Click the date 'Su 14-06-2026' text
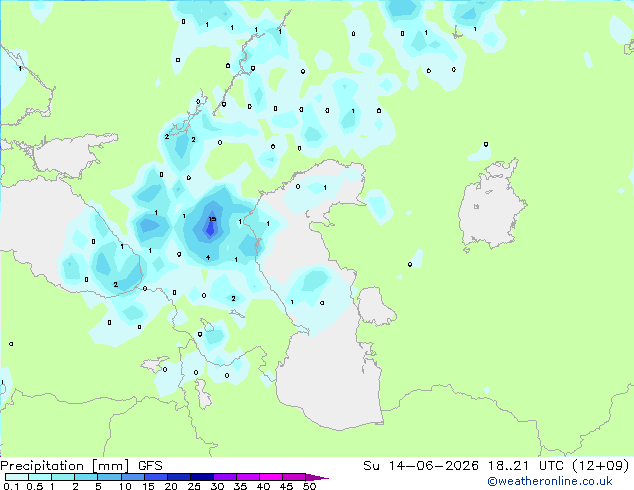This screenshot has width=634, height=490. coord(421,466)
